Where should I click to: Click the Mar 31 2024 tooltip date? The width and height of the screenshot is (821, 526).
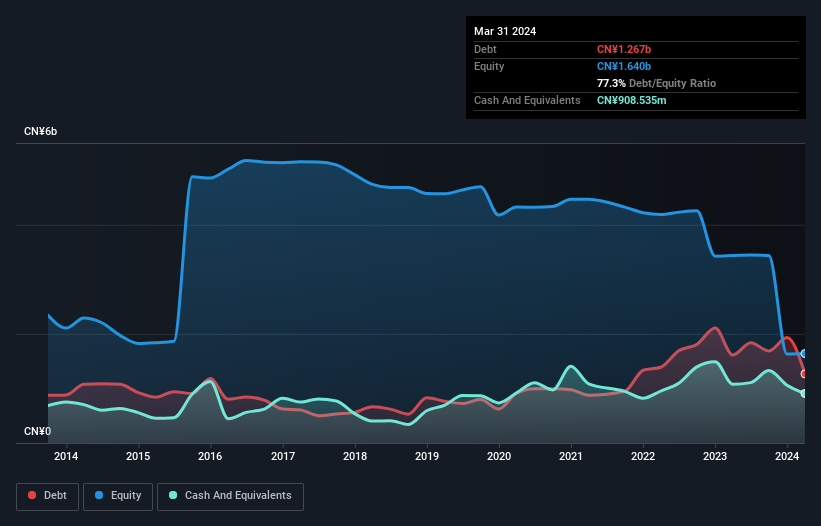point(505,31)
